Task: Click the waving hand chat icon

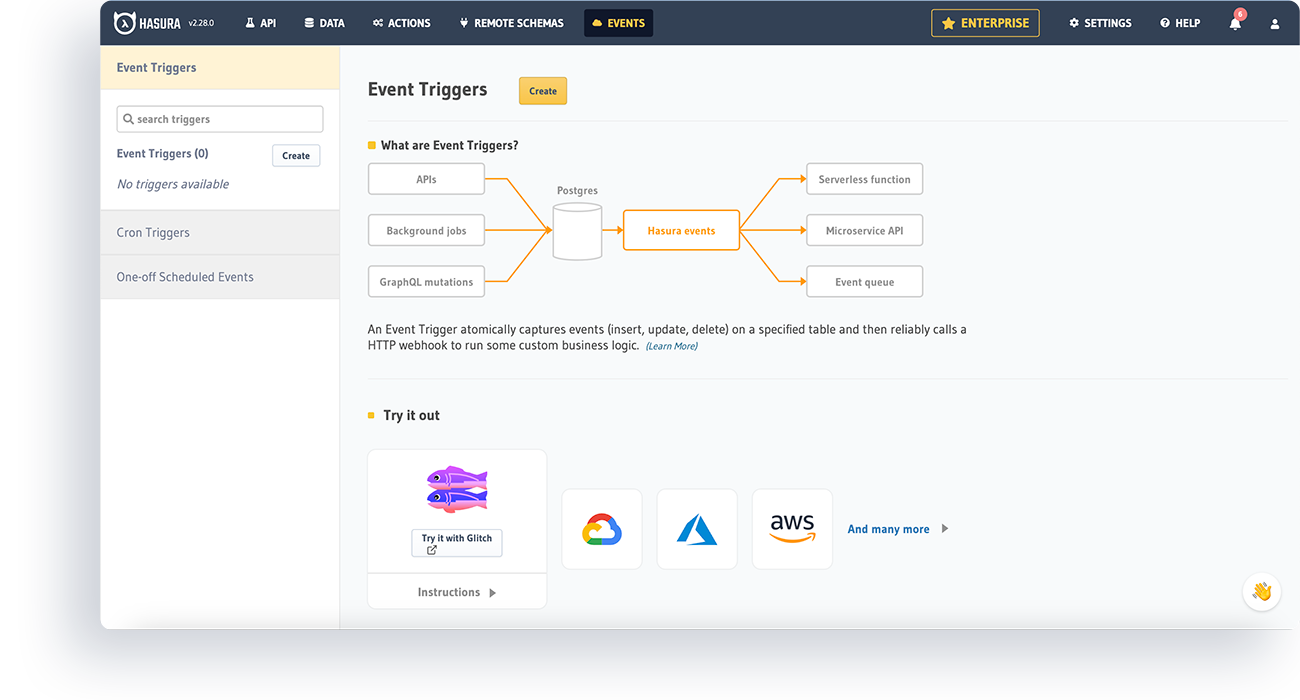Action: coord(1261,591)
